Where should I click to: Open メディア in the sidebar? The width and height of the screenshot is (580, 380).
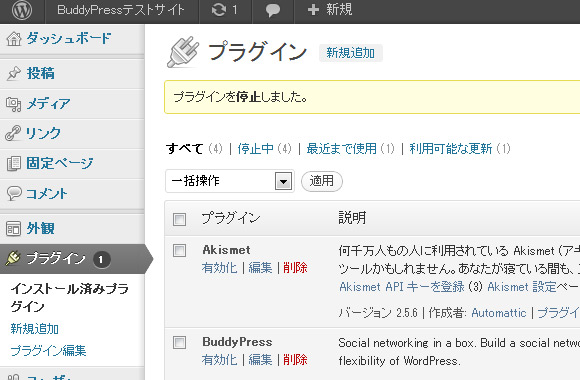pos(48,104)
